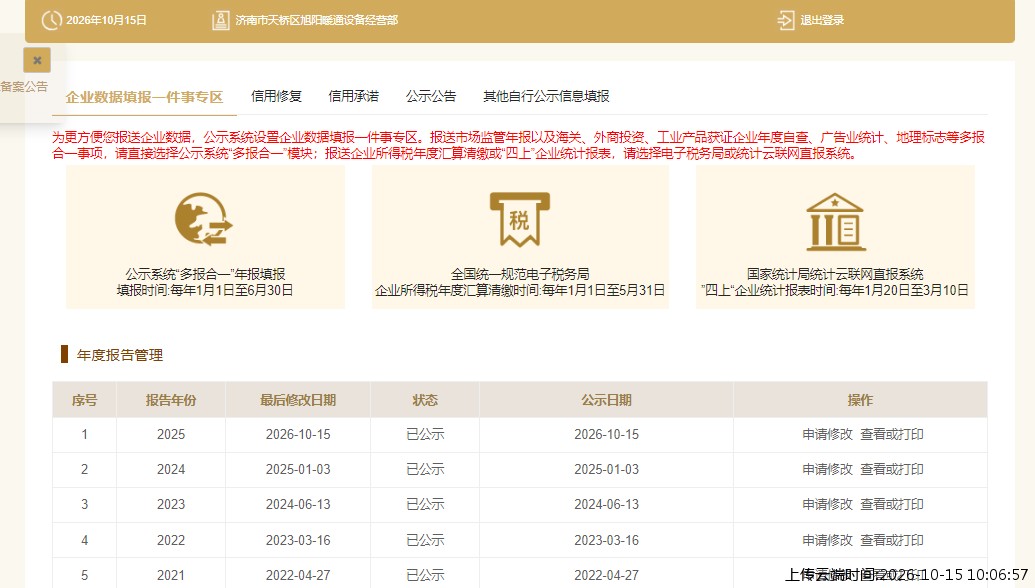Click 查看或打印 for 2023 report
The image size is (1035, 588).
pos(892,504)
